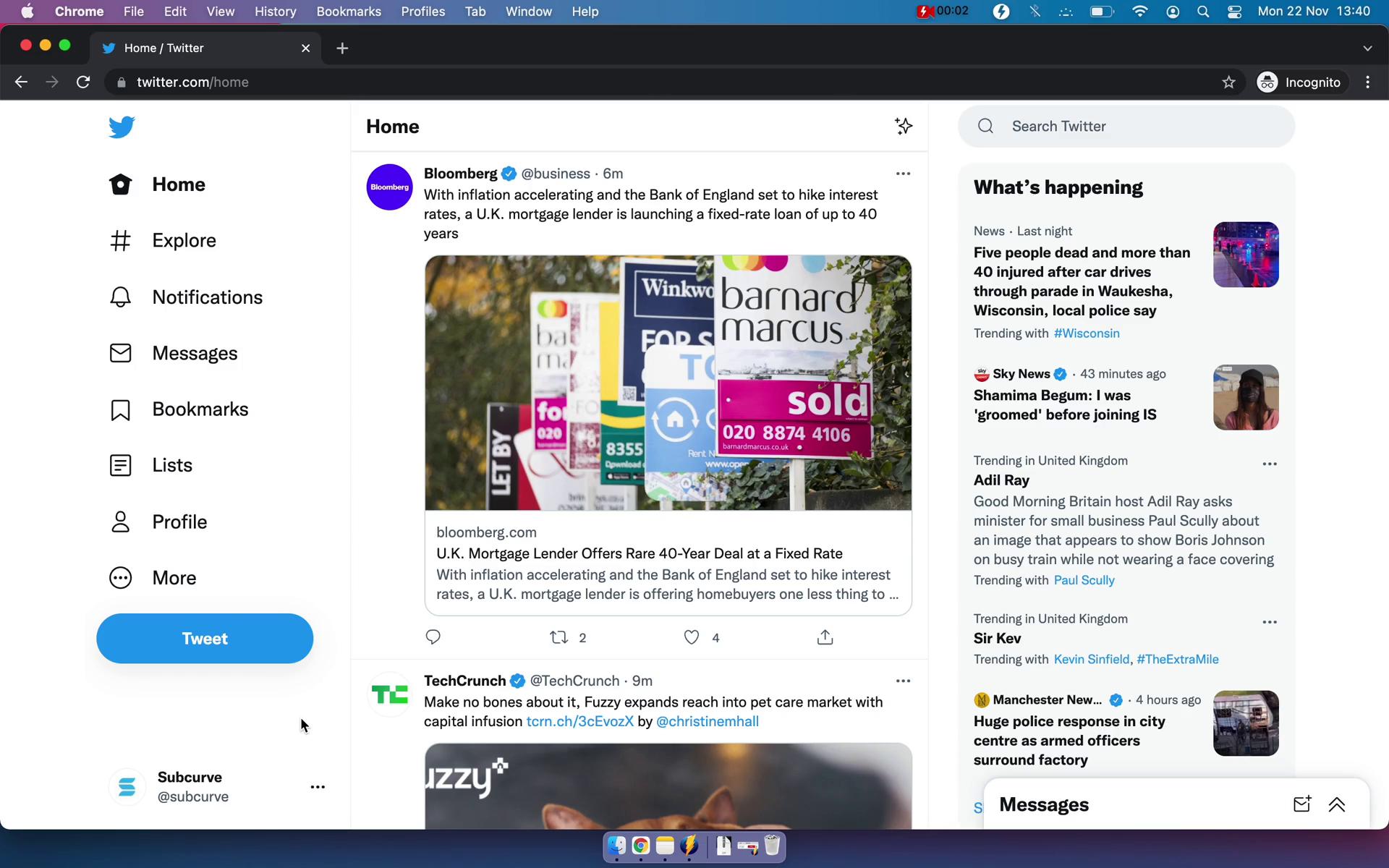Open the Sky News profile link

click(x=1020, y=374)
